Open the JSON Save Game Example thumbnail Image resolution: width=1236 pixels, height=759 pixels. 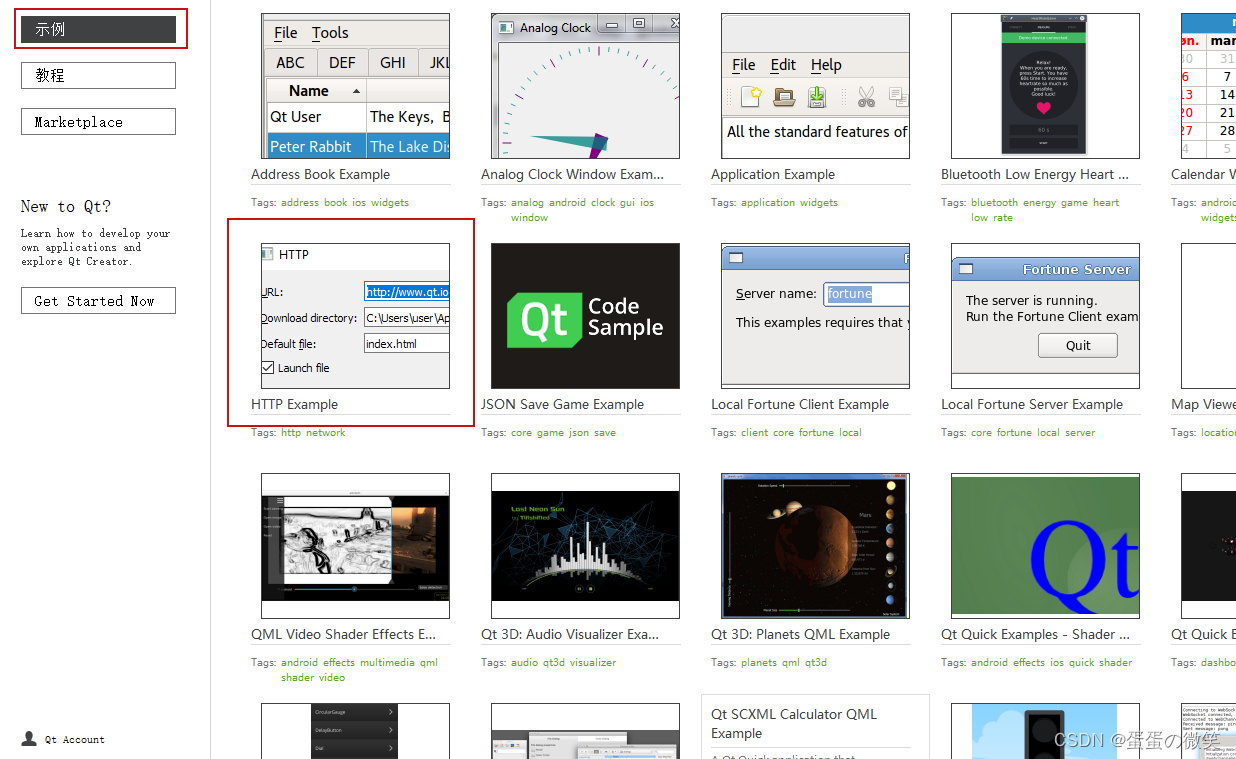pyautogui.click(x=585, y=315)
